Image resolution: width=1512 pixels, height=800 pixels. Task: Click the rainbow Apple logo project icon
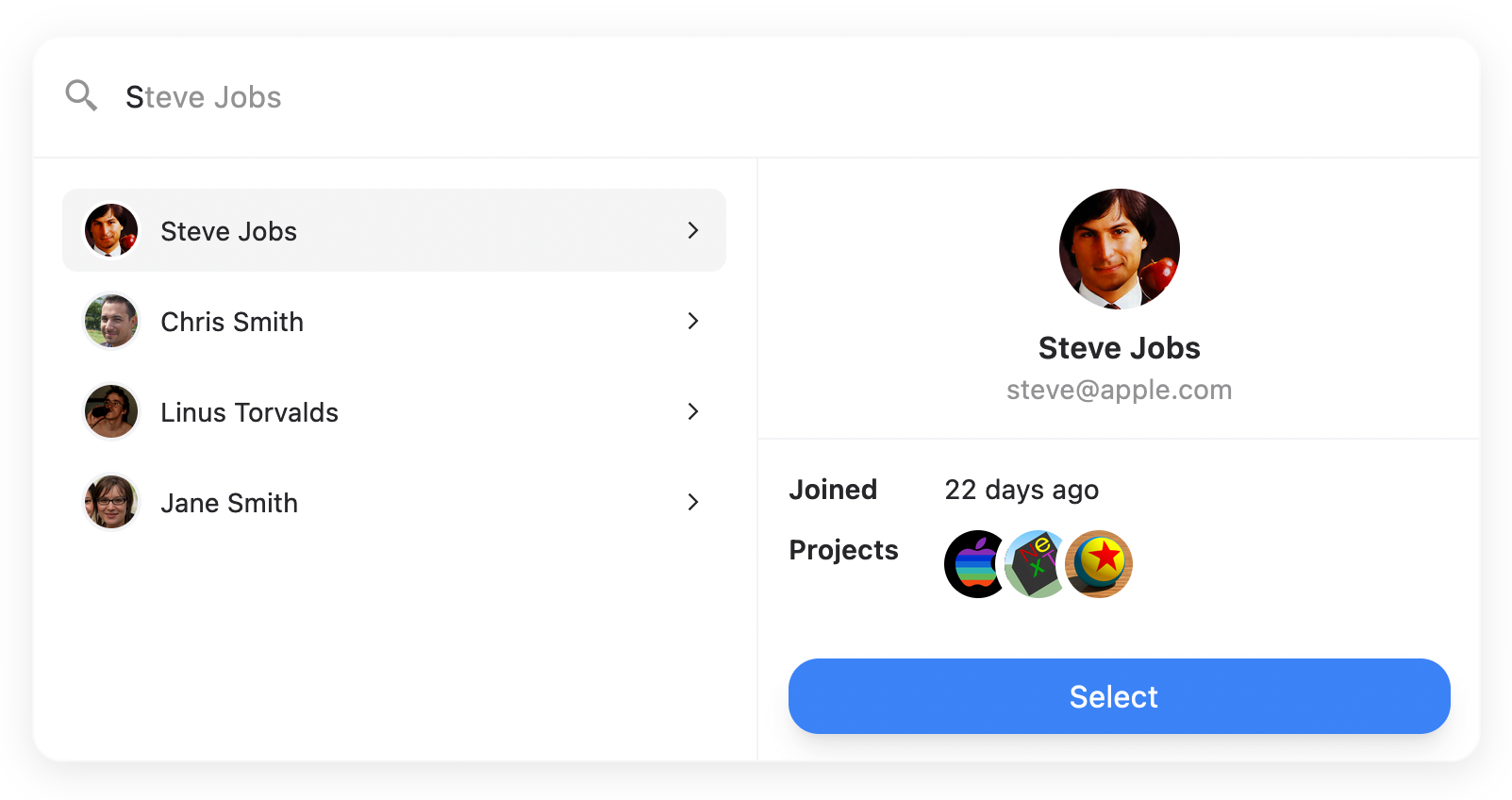(975, 564)
